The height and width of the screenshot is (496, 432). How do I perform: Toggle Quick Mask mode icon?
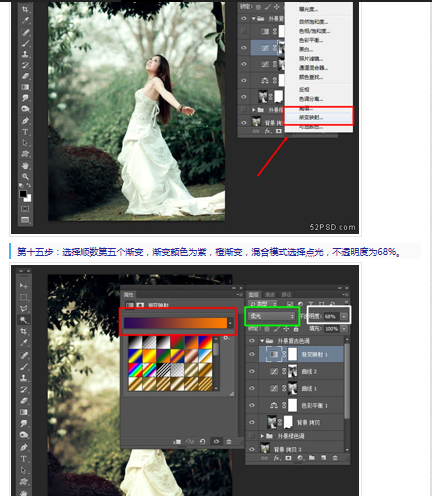(25, 209)
